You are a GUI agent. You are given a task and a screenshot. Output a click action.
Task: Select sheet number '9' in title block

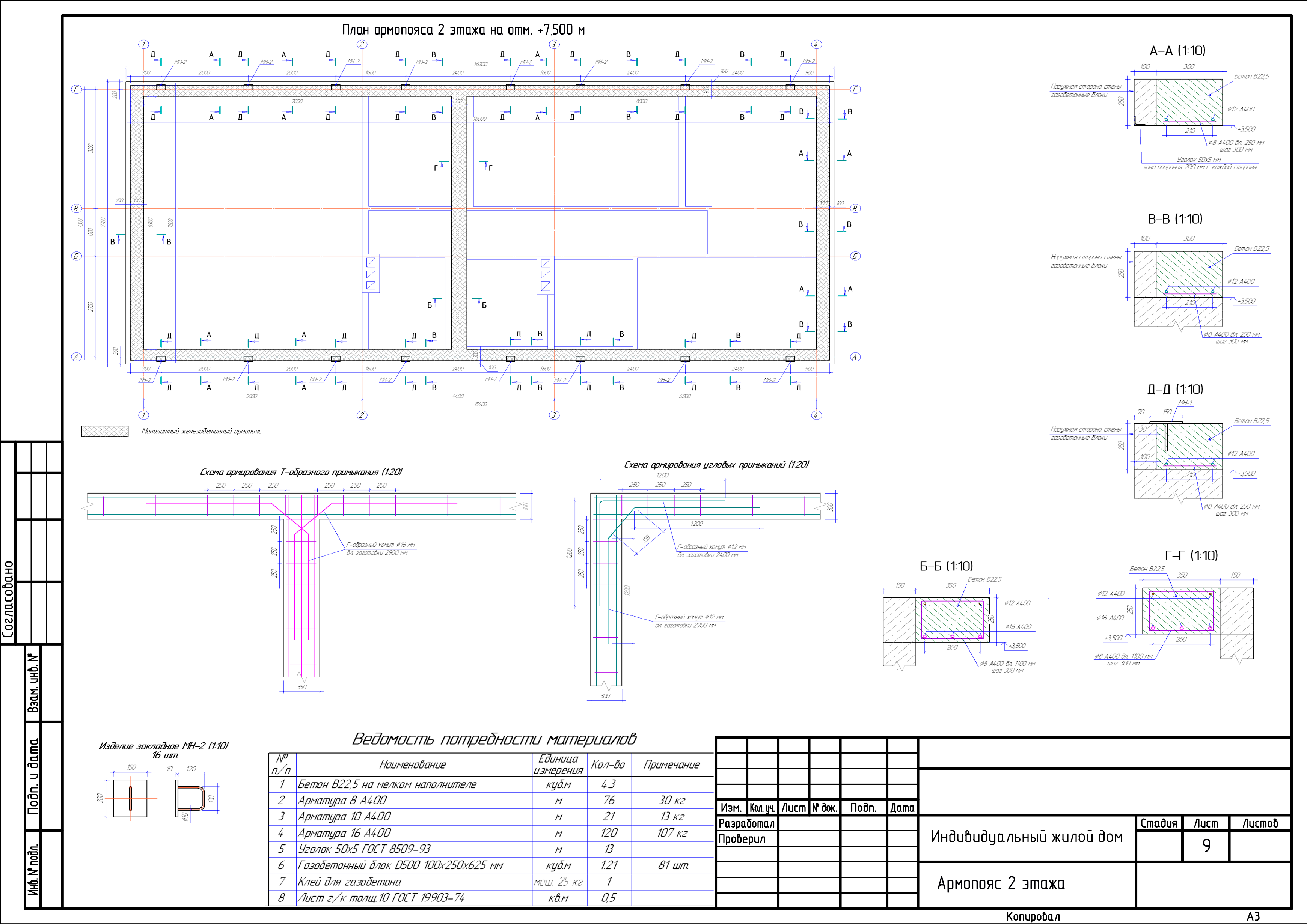(1206, 846)
